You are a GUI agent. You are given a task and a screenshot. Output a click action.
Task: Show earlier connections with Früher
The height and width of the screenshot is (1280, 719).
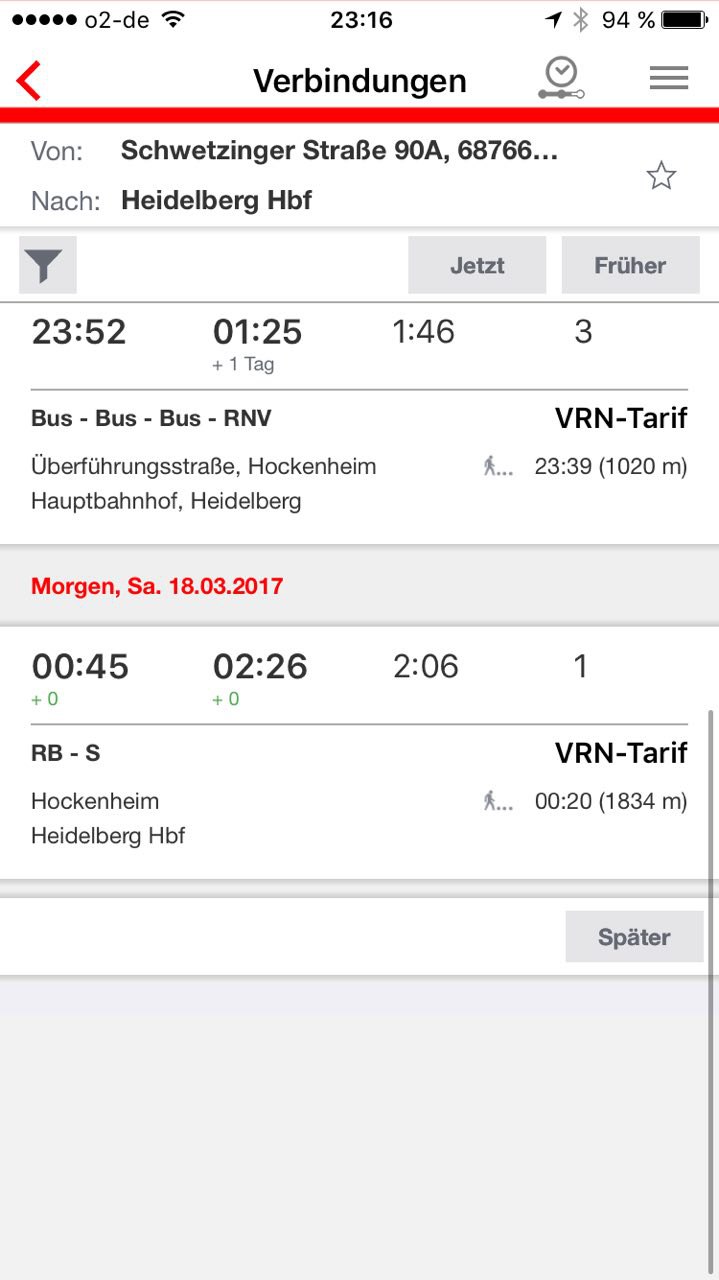click(x=630, y=265)
